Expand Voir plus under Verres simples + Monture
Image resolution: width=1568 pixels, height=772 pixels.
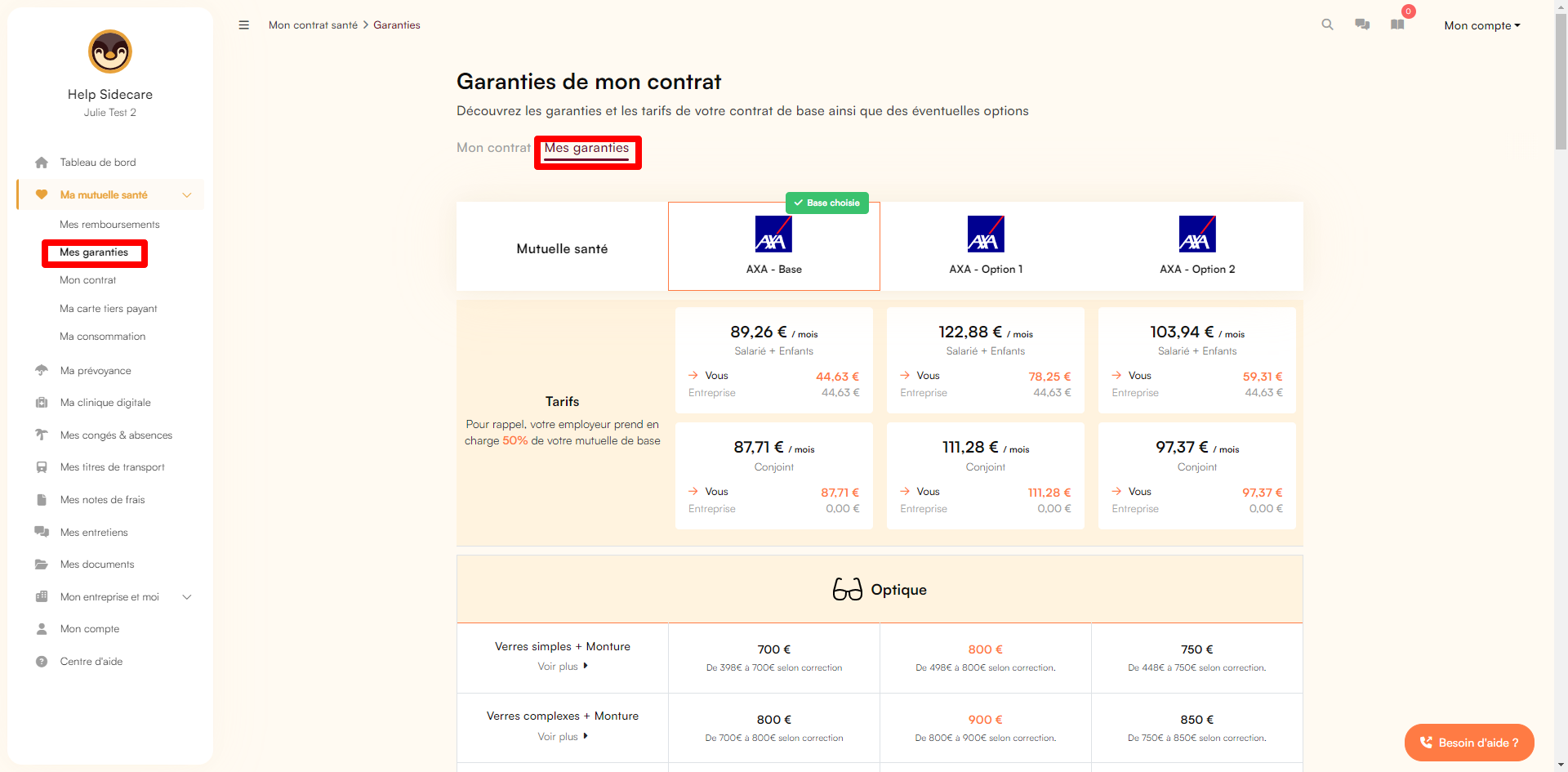563,667
